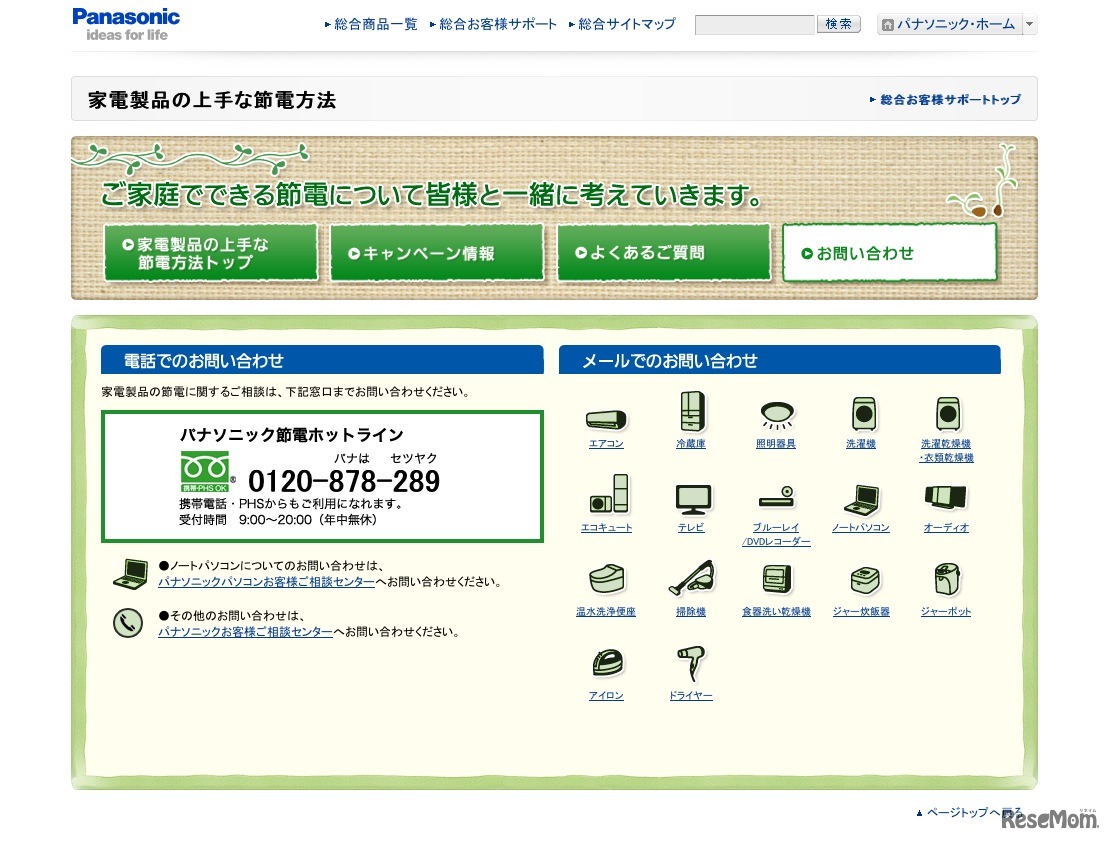This screenshot has height=842, width=1112.
Task: Choose the washing machine (洗濯機) icon
Action: pyautogui.click(x=861, y=414)
